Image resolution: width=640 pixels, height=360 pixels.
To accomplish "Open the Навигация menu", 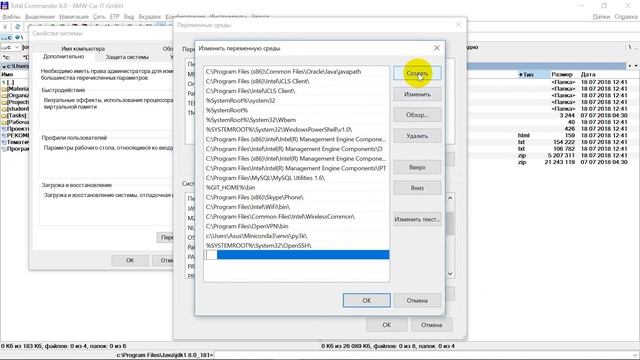I will click(x=74, y=17).
